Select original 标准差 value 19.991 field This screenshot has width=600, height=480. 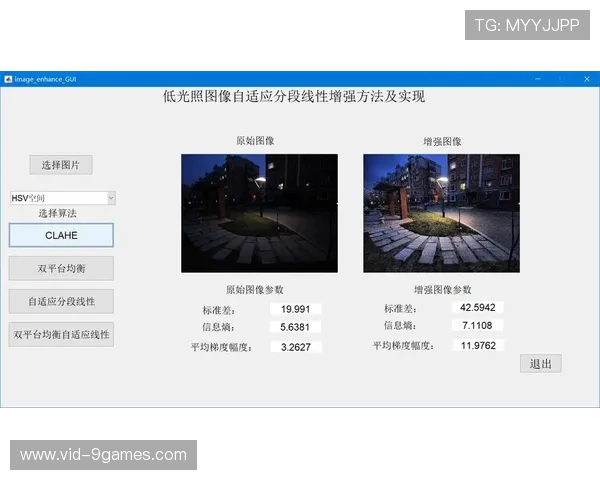tap(295, 309)
